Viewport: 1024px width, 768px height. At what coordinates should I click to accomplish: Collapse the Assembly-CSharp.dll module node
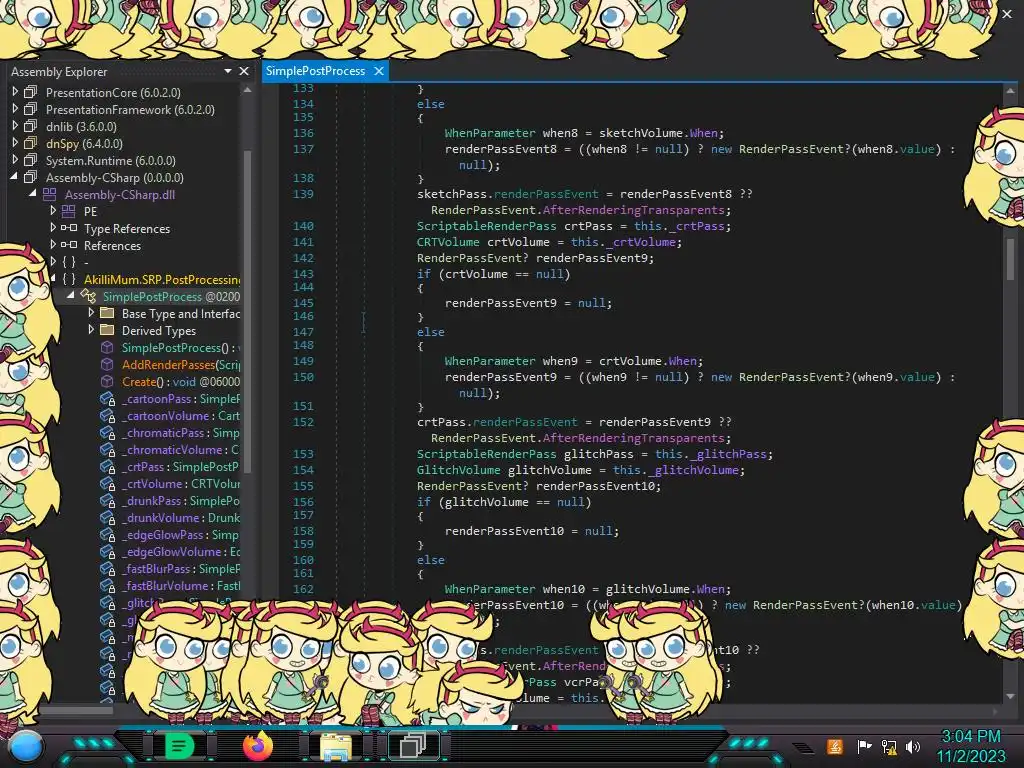(33, 194)
